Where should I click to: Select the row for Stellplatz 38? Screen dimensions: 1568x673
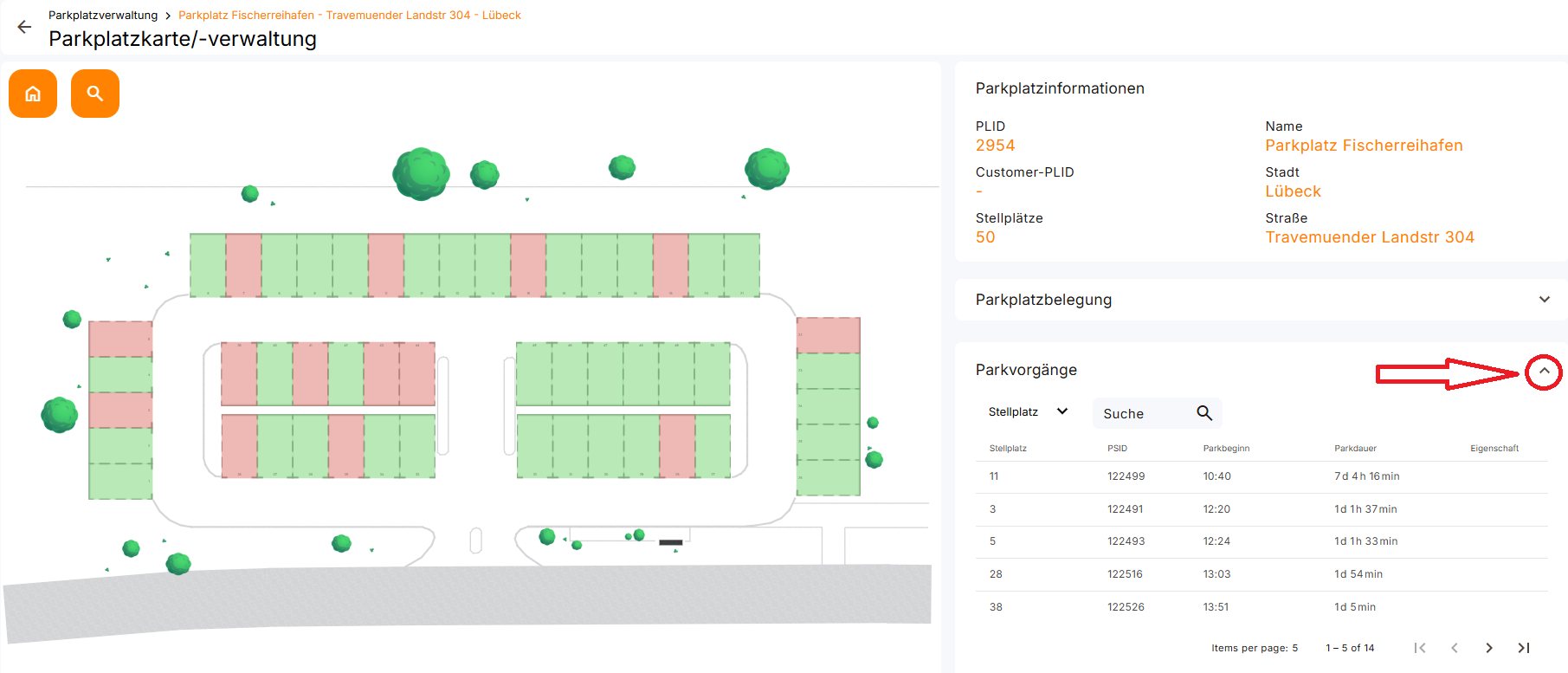(x=996, y=607)
